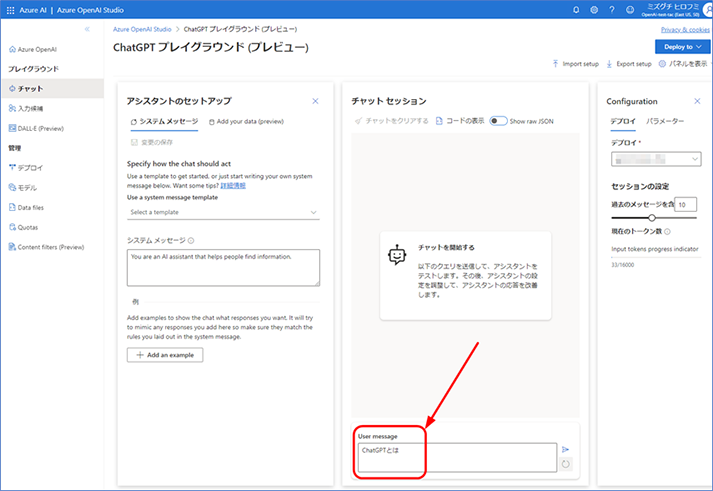713x491 pixels.
Task: Click the input tokens progress indicator bar
Action: [656, 258]
